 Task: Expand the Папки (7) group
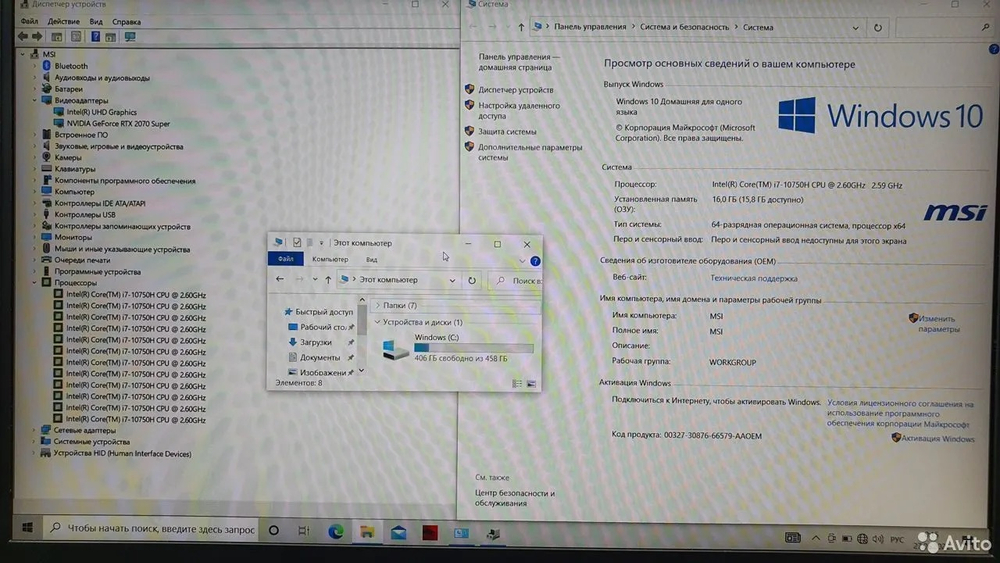[378, 305]
